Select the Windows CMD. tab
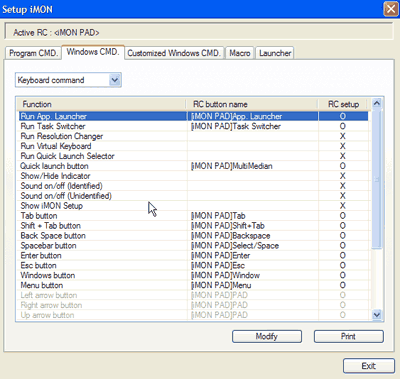 tap(93, 52)
